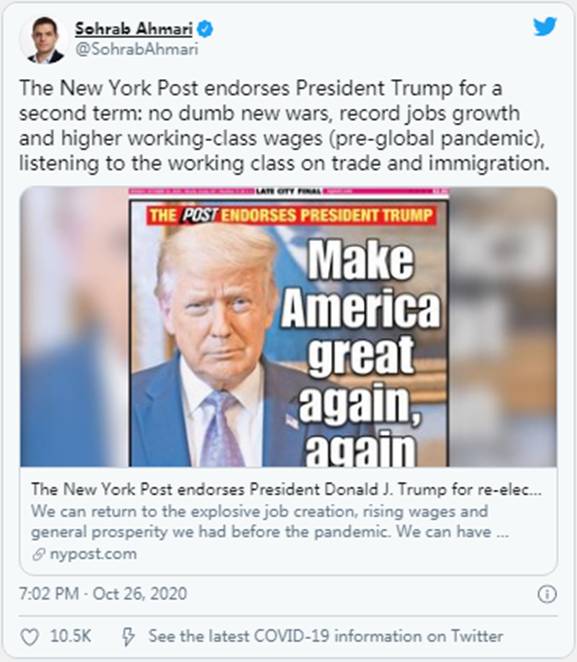Click the link chain icon beside nypost.com
The height and width of the screenshot is (662, 577).
(x=39, y=554)
